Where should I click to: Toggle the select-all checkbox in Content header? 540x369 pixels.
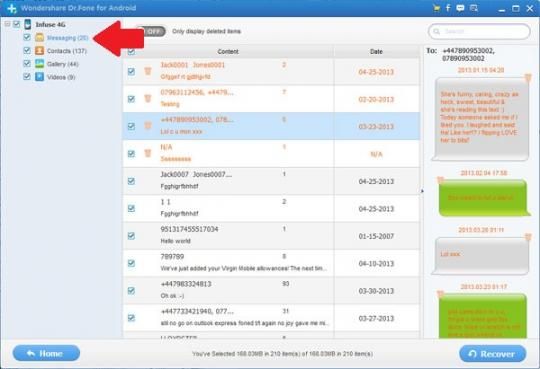click(x=131, y=52)
